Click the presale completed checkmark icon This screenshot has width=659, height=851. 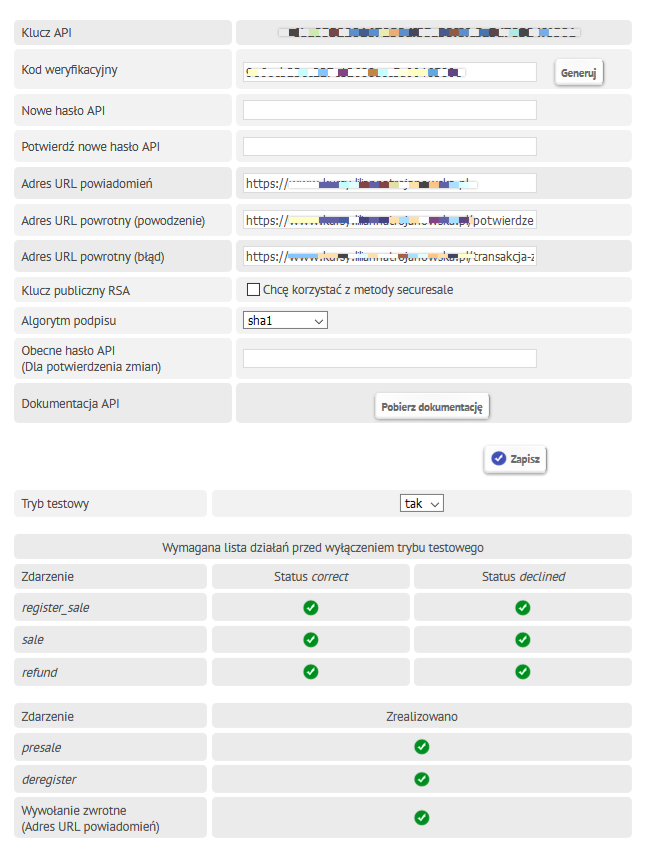pyautogui.click(x=422, y=746)
